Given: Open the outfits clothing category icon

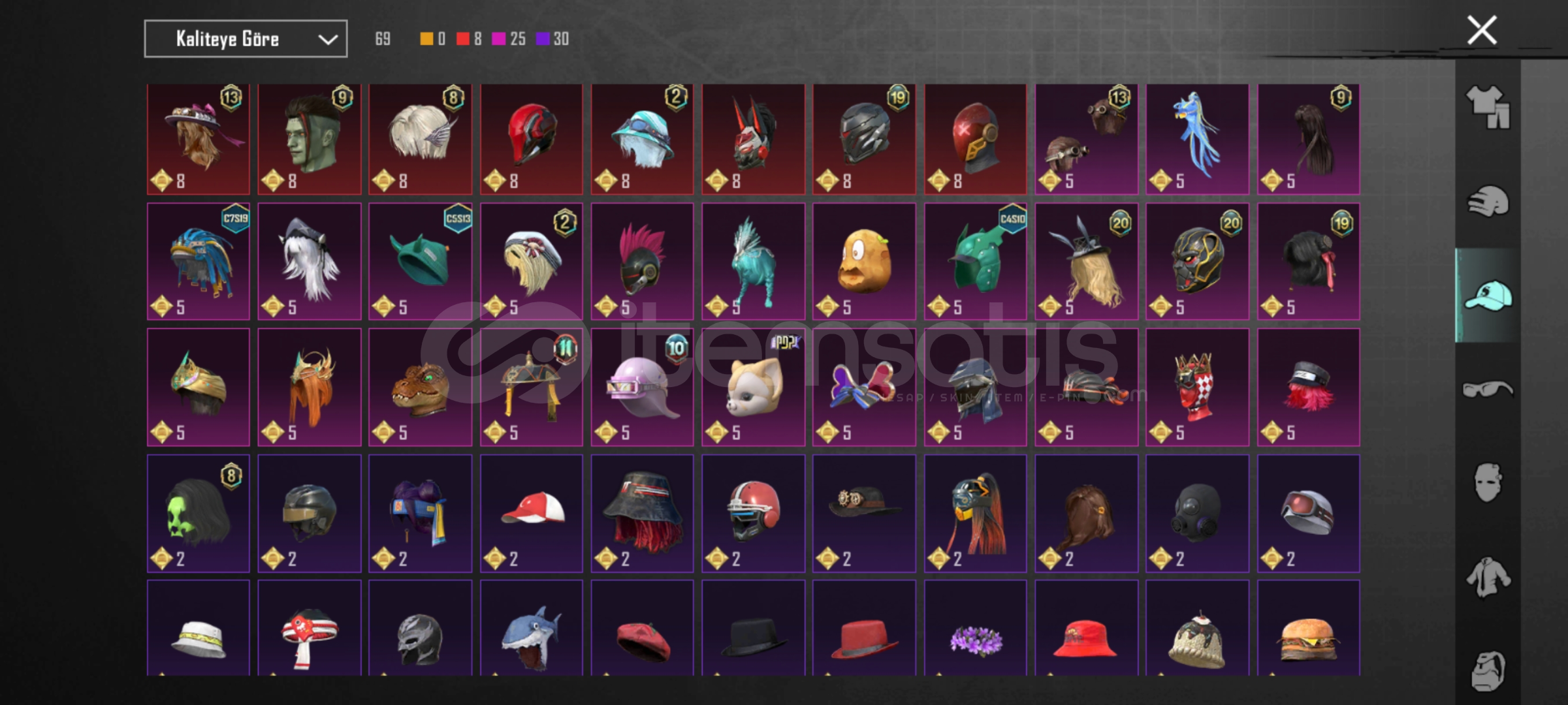Looking at the screenshot, I should [x=1488, y=106].
